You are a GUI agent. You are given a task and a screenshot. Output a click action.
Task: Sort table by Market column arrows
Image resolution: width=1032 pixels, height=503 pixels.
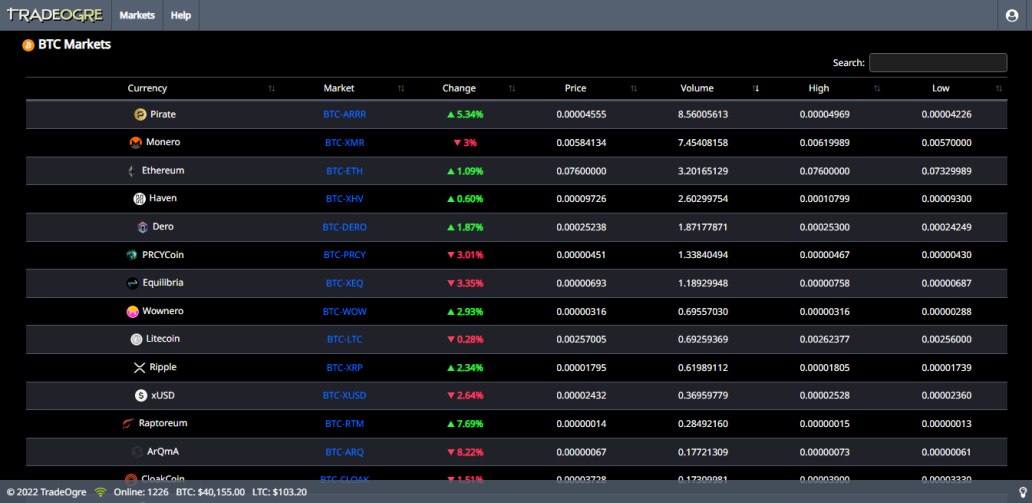[401, 88]
